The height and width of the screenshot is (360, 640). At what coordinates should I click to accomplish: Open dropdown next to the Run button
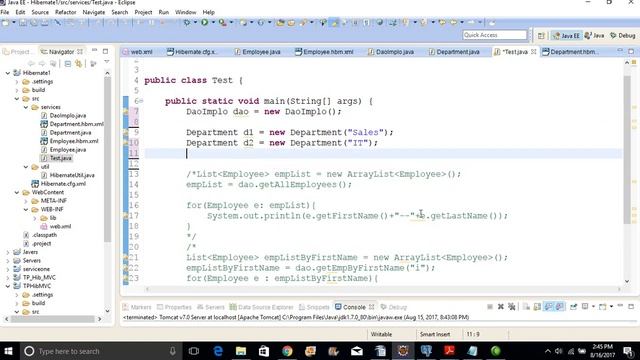pyautogui.click(x=213, y=22)
